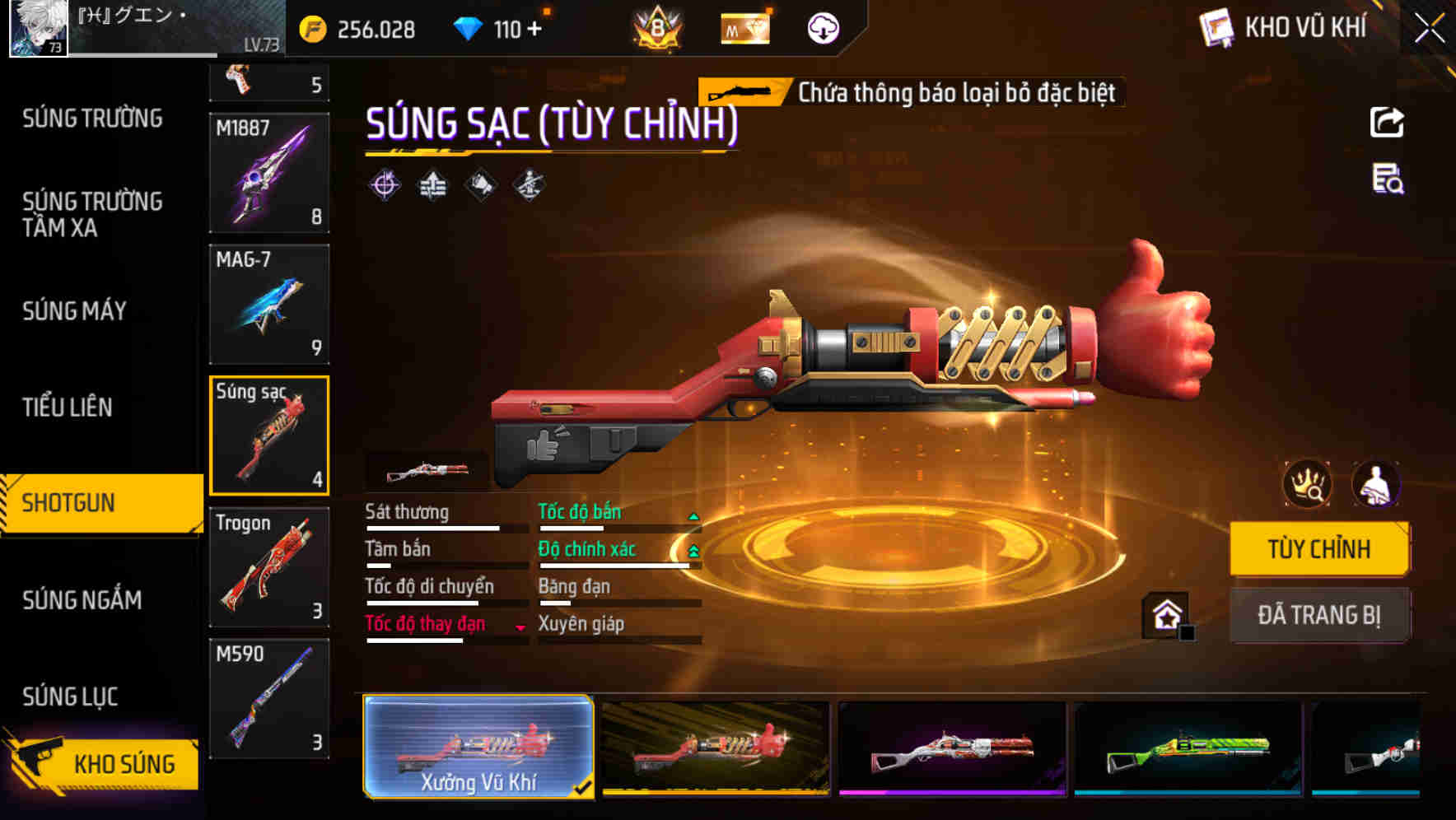Select the green shotgun skin thumbnail

click(1188, 748)
